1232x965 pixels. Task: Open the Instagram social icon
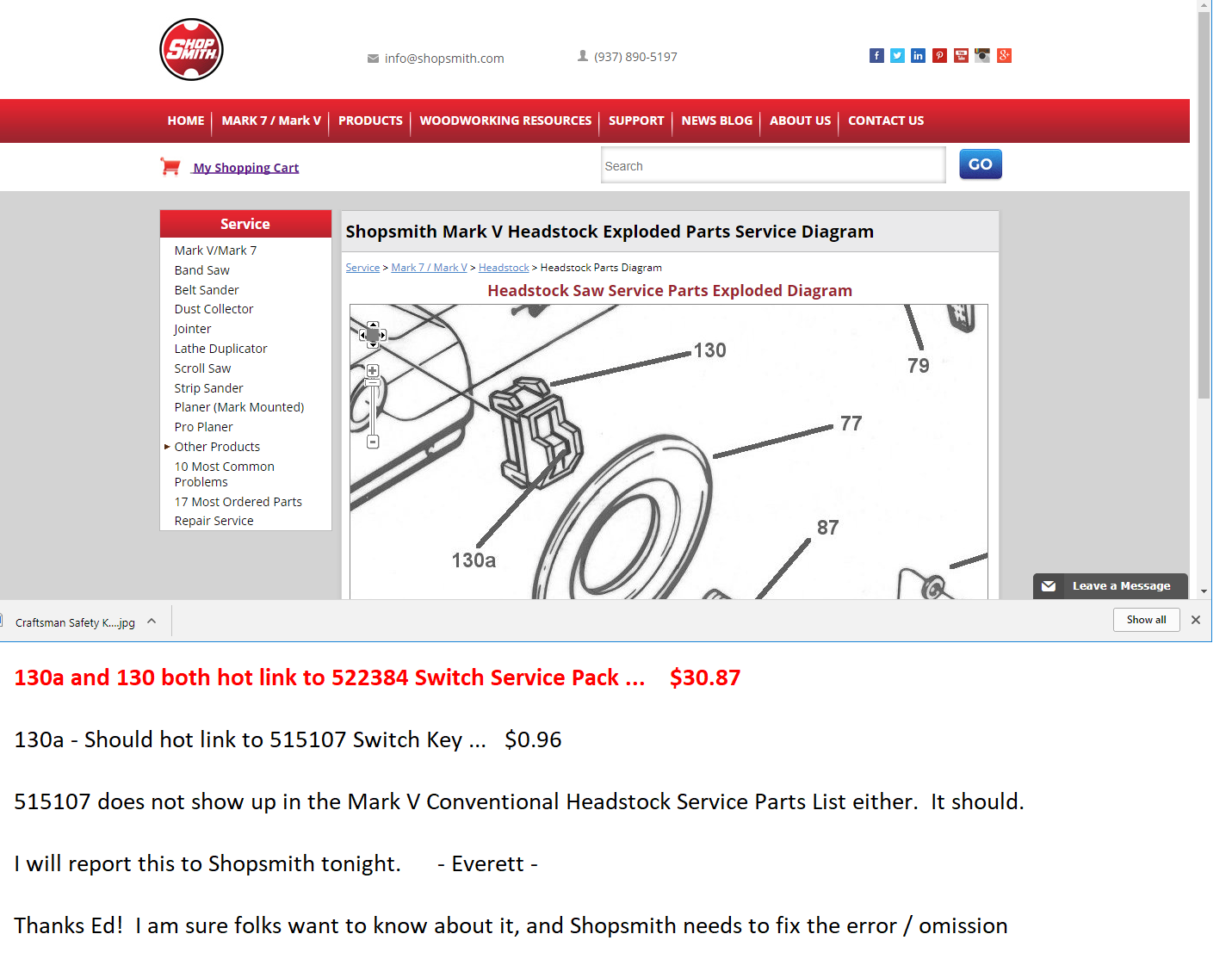tap(982, 56)
